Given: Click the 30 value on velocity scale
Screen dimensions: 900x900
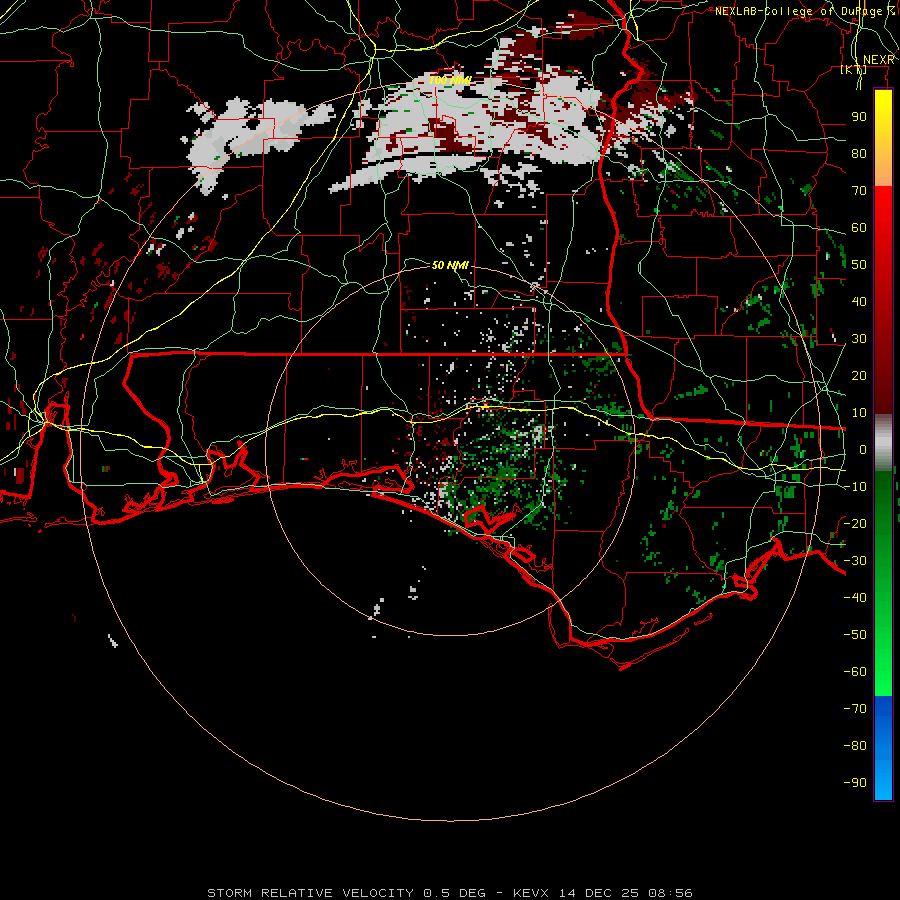Looking at the screenshot, I should pyautogui.click(x=859, y=339).
